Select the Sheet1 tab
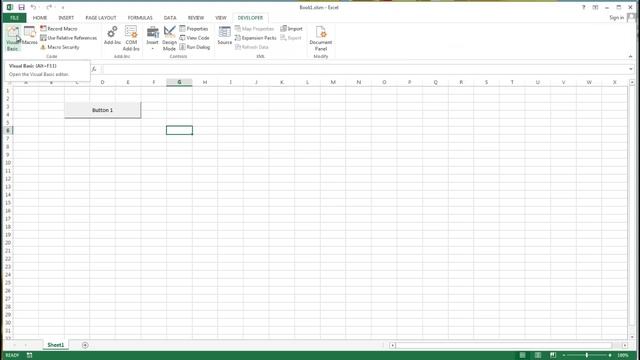Viewport: 640px width, 360px height. (x=56, y=345)
